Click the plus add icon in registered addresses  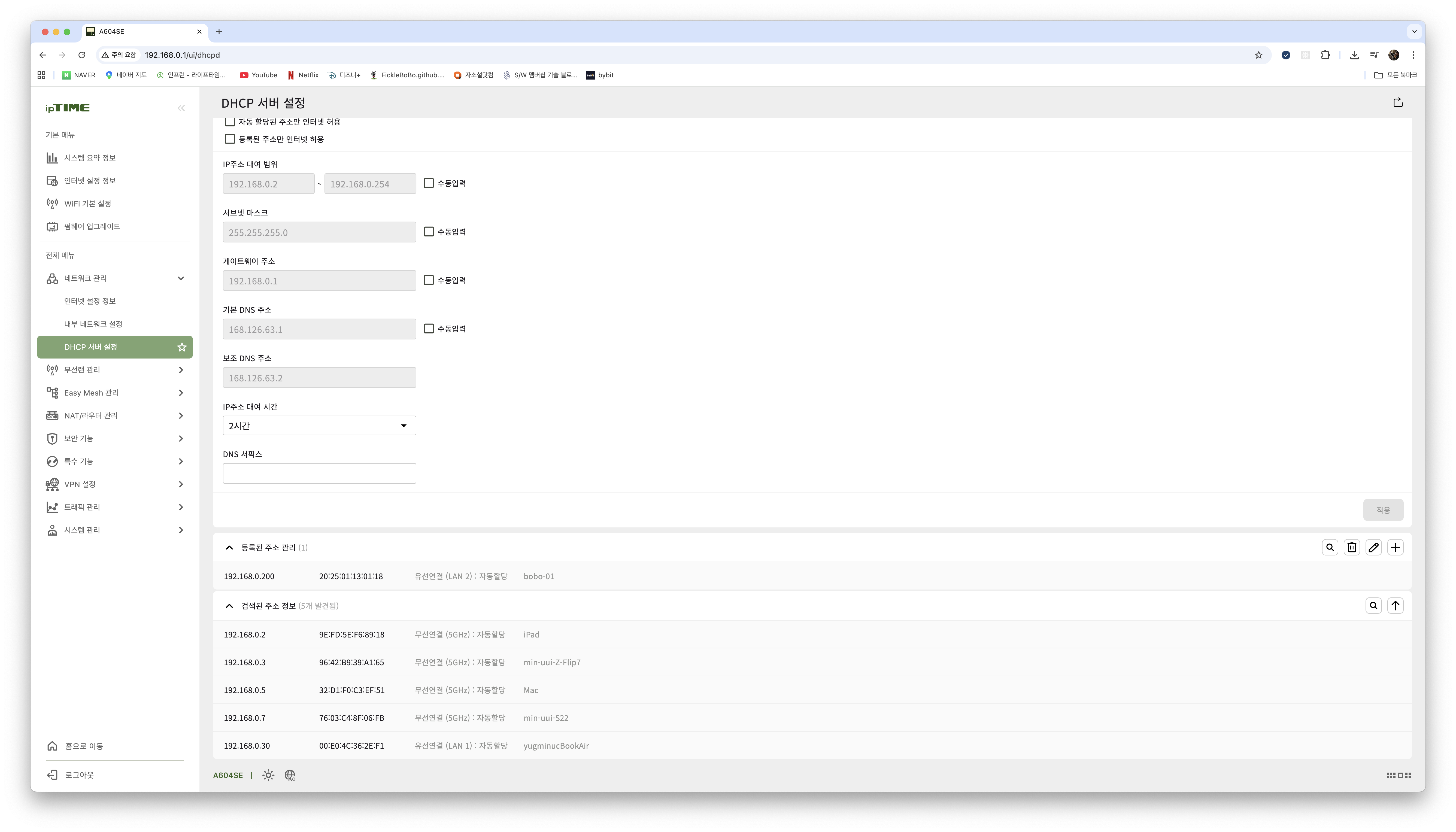click(x=1395, y=547)
